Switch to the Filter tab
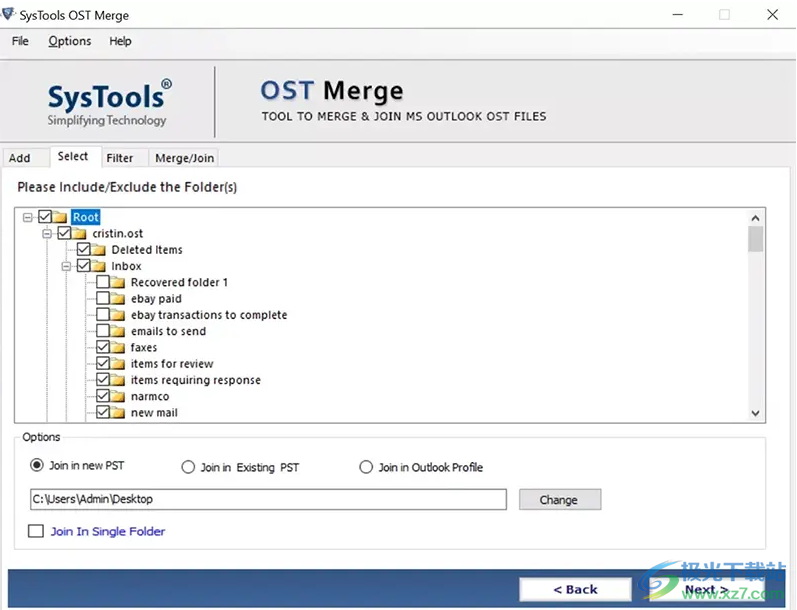 point(120,158)
